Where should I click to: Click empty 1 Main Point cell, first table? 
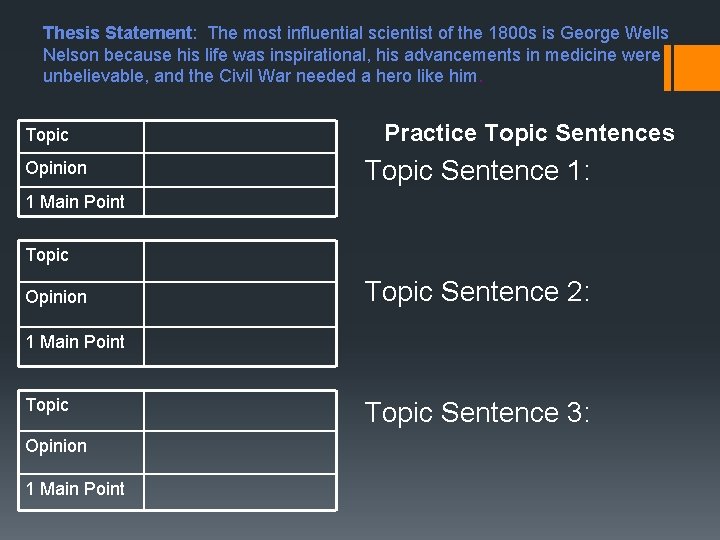(240, 202)
